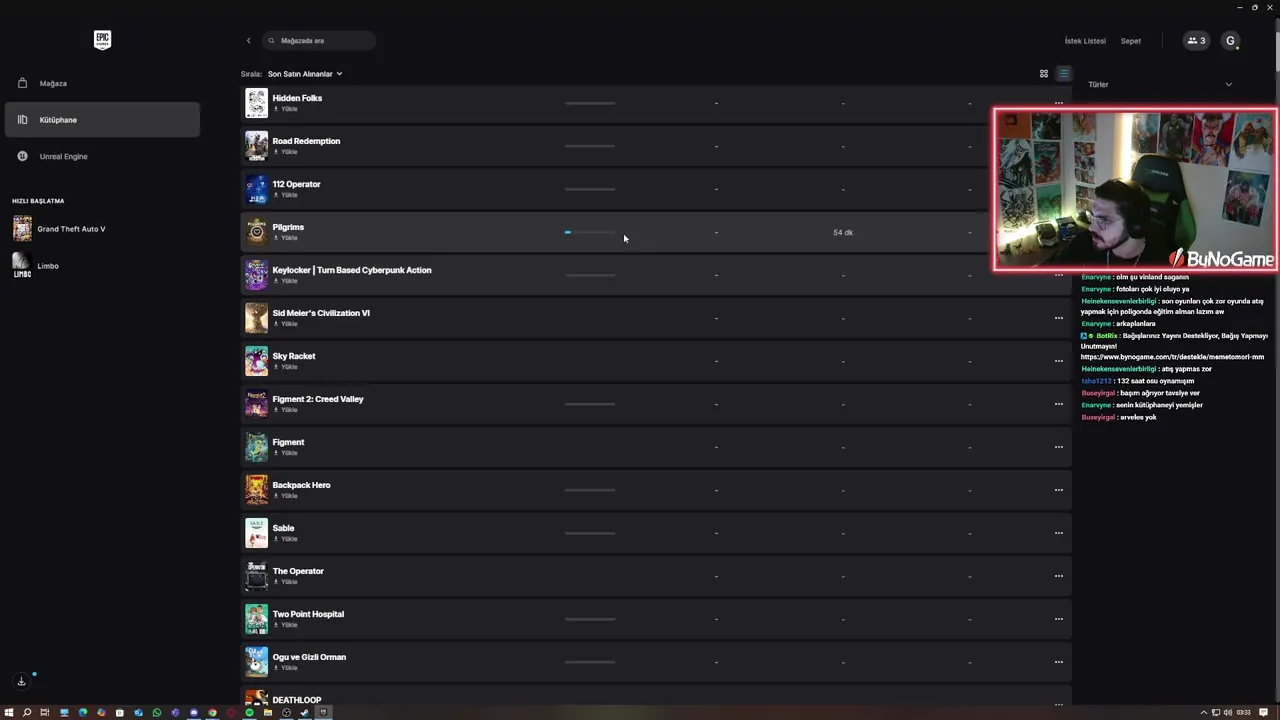Open the friends list button
This screenshot has width=1280, height=720.
(1196, 41)
